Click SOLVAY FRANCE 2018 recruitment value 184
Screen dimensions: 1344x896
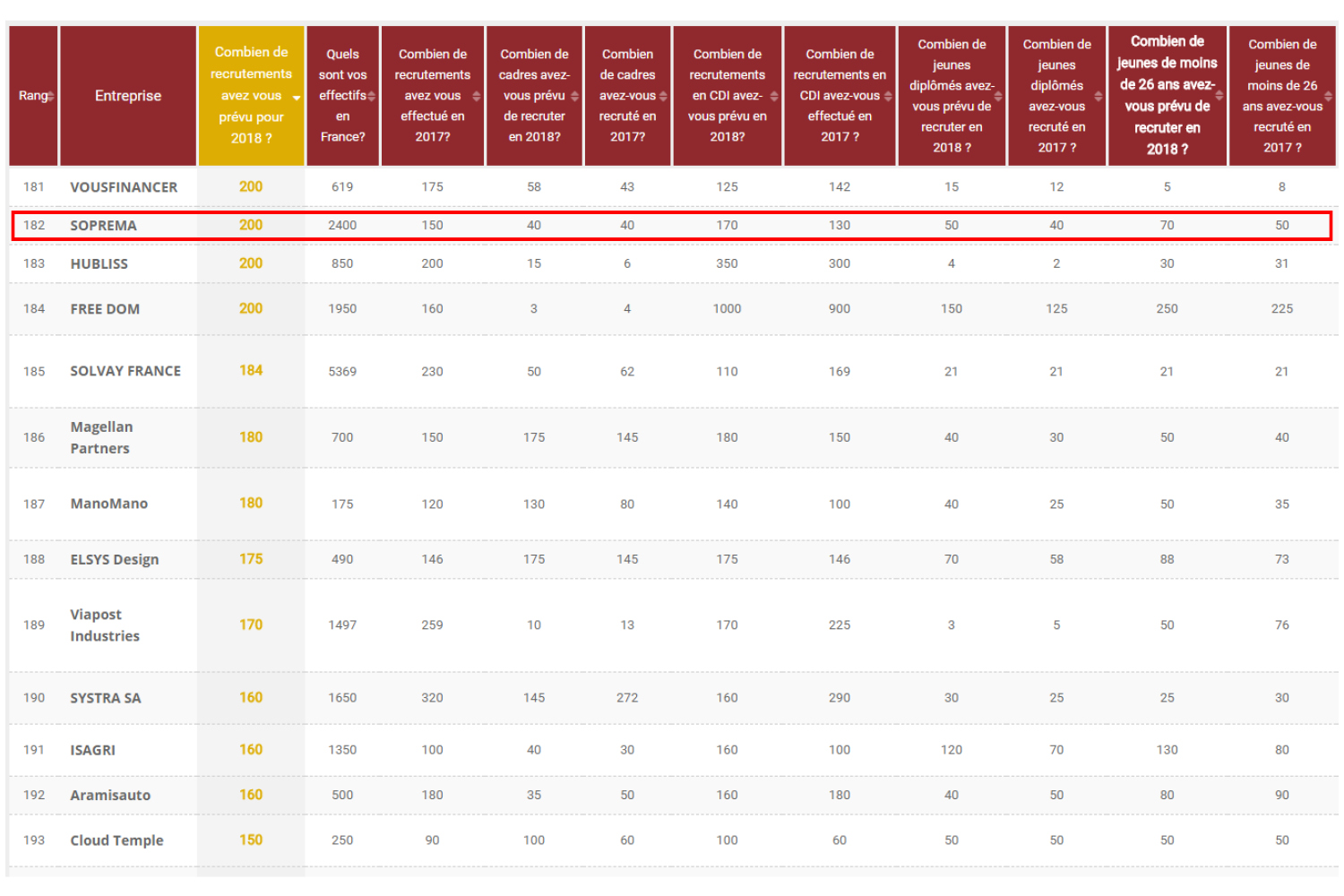click(251, 371)
